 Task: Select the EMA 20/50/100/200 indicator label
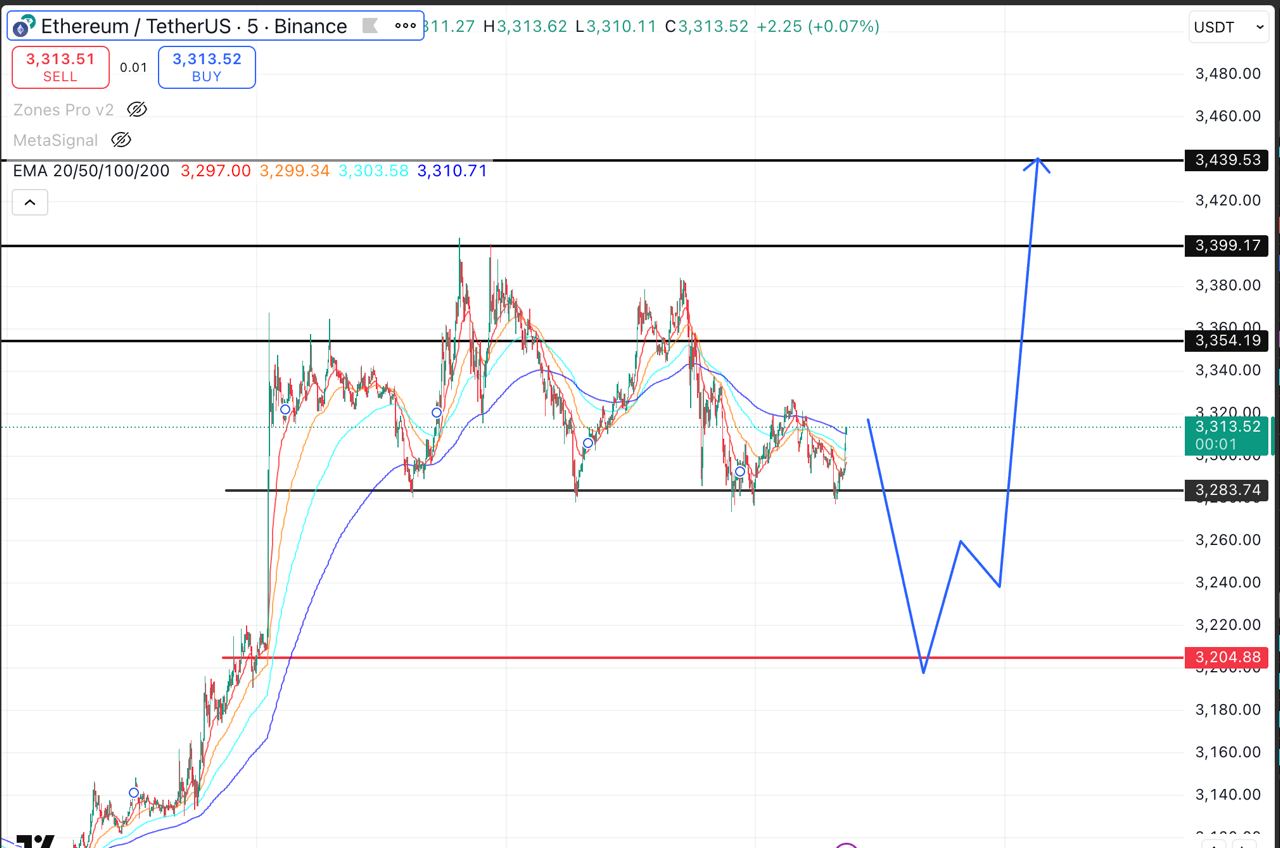pos(92,171)
